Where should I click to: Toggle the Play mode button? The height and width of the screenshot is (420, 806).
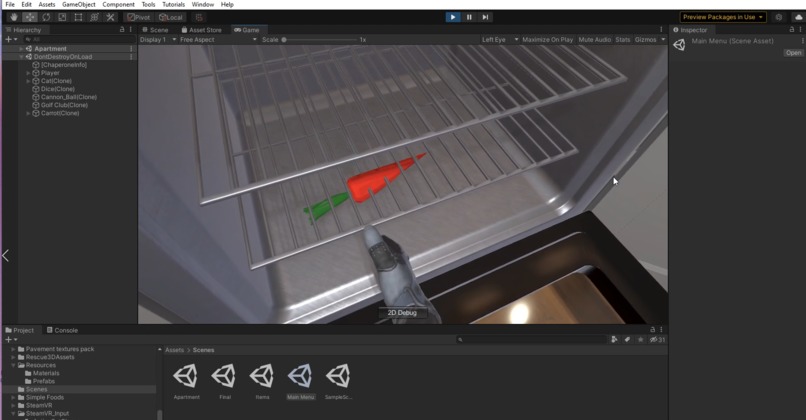tap(453, 17)
